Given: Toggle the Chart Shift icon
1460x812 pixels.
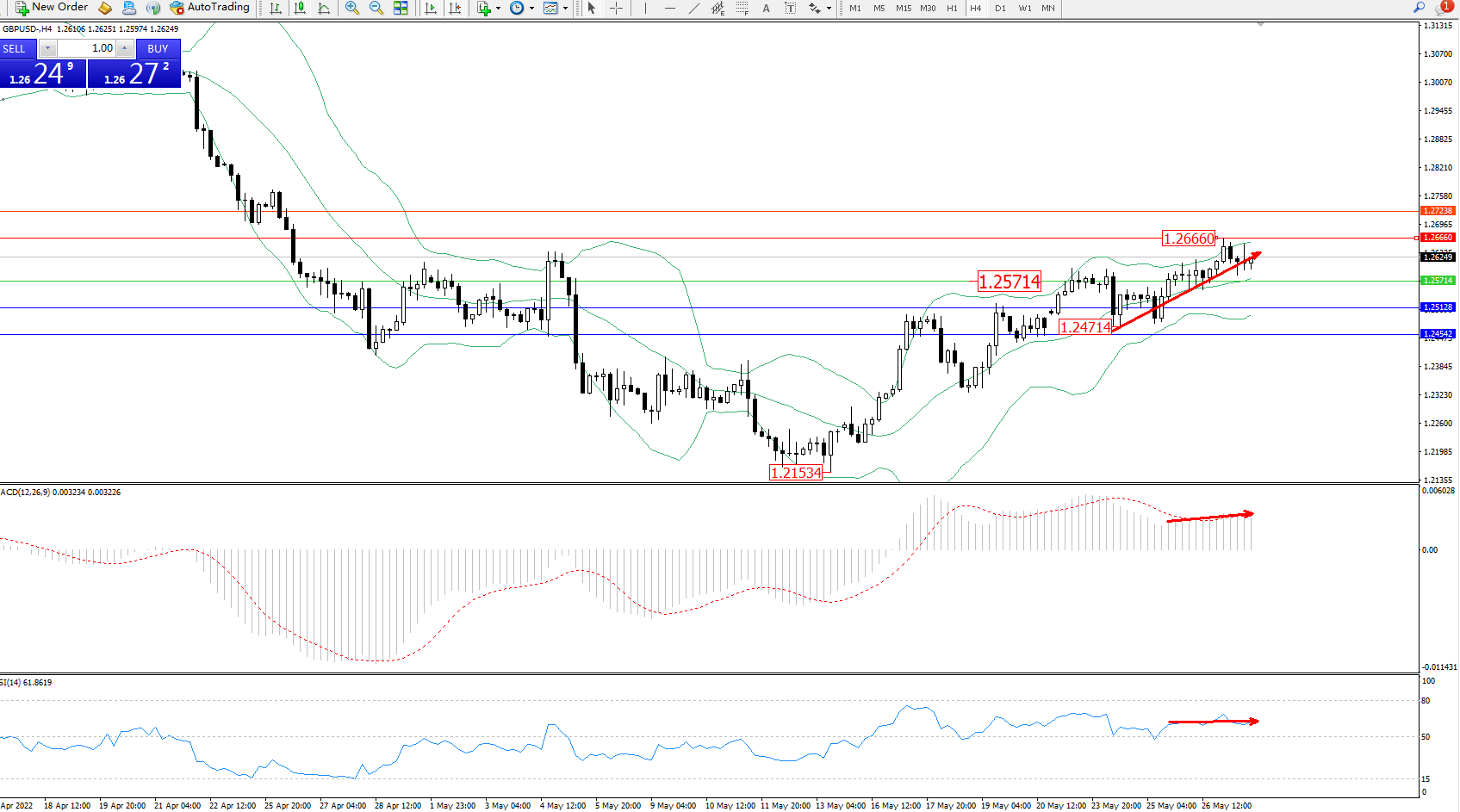Looking at the screenshot, I should pos(455,8).
